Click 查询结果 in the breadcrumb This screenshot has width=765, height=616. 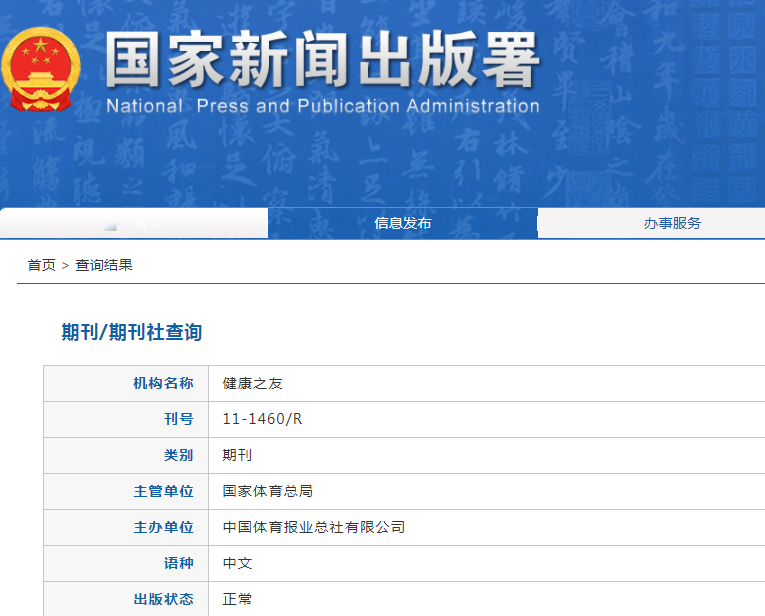104,265
